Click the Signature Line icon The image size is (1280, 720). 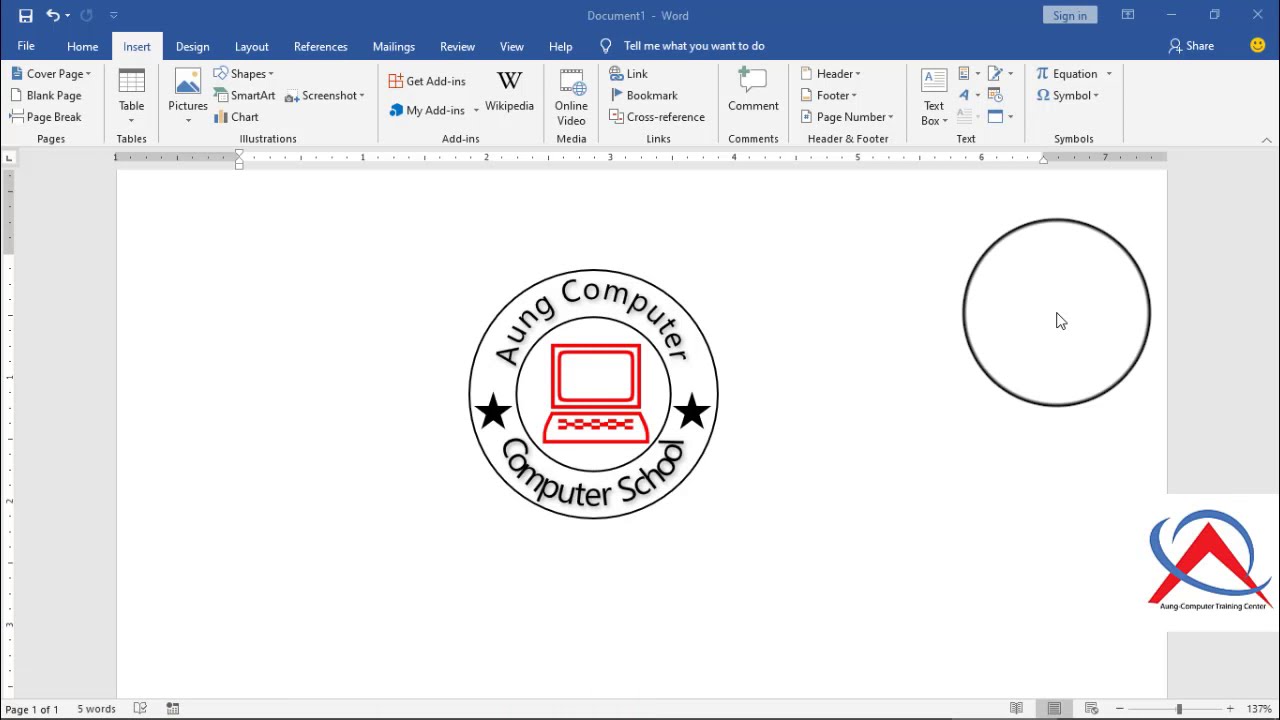pyautogui.click(x=995, y=74)
